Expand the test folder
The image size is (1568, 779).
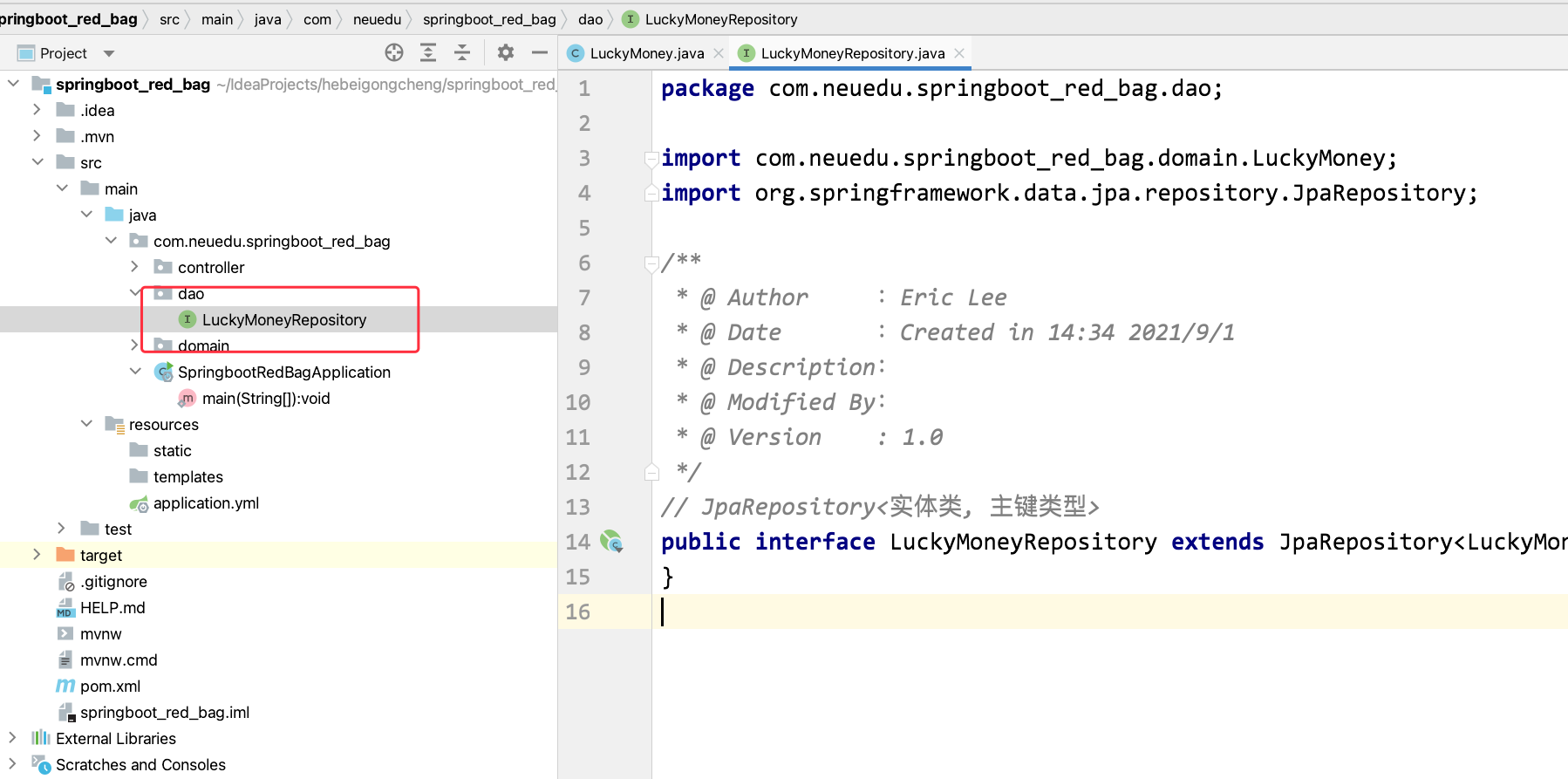click(61, 529)
